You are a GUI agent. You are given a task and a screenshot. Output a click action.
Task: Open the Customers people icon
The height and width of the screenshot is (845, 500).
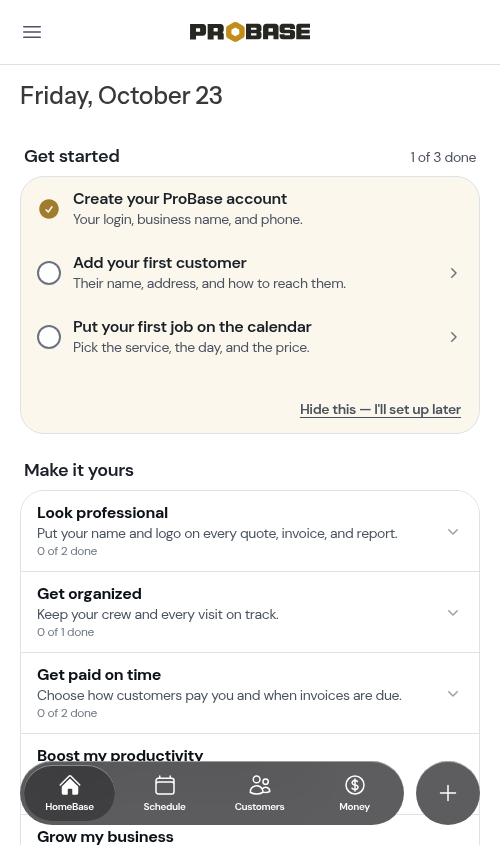(260, 785)
